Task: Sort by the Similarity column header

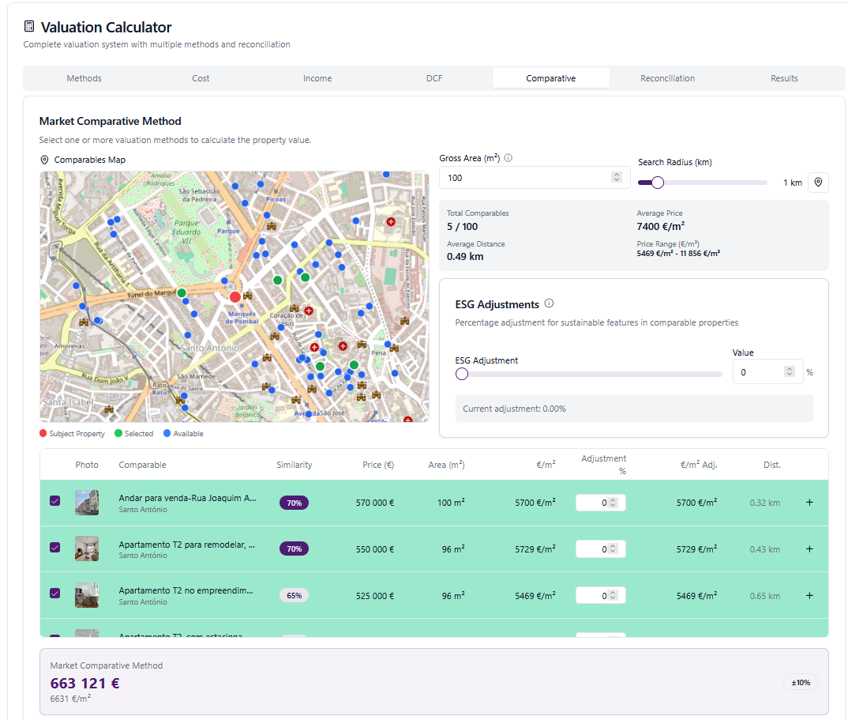Action: tap(294, 465)
